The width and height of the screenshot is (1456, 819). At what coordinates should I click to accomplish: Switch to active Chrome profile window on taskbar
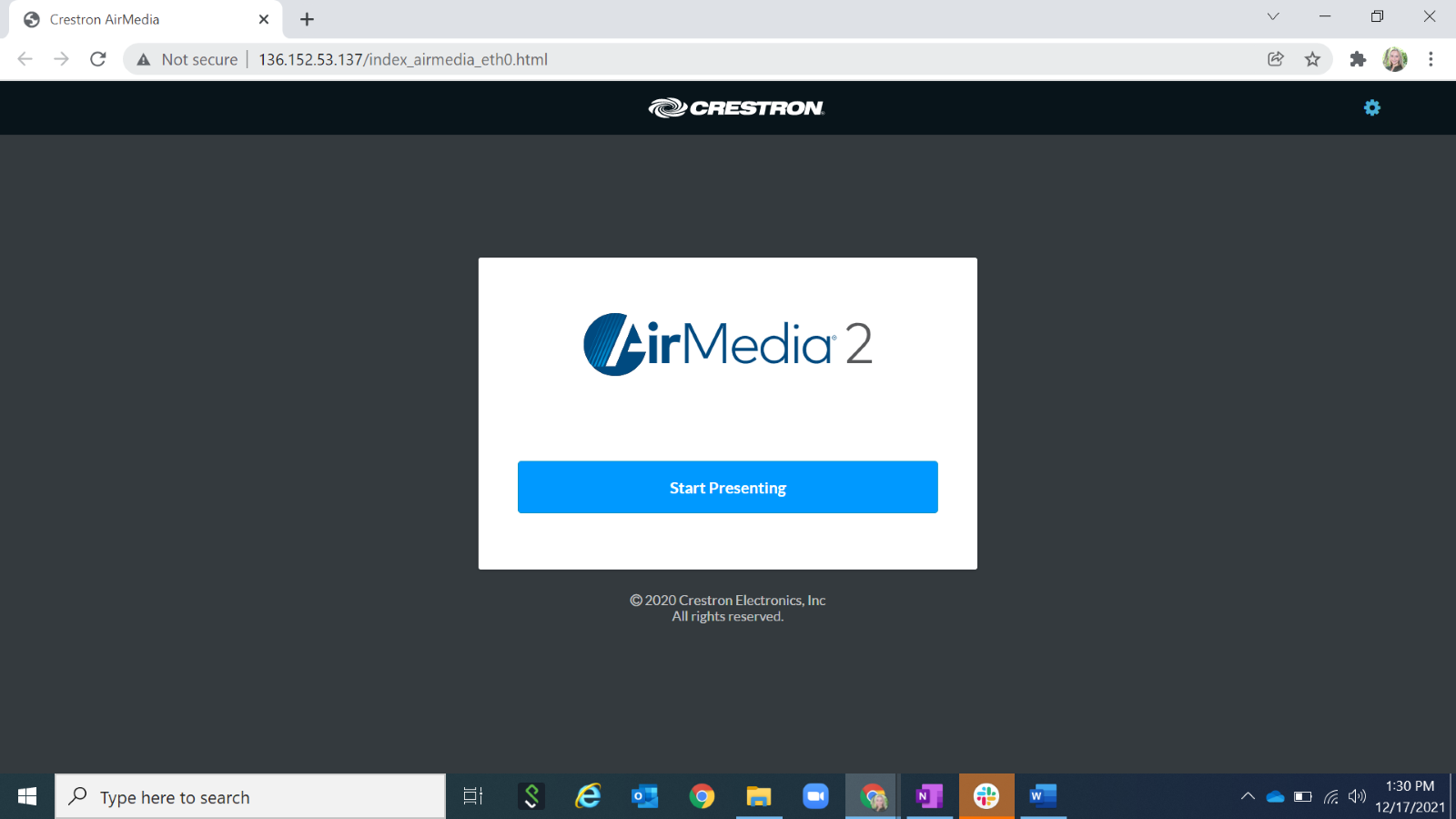[873, 796]
